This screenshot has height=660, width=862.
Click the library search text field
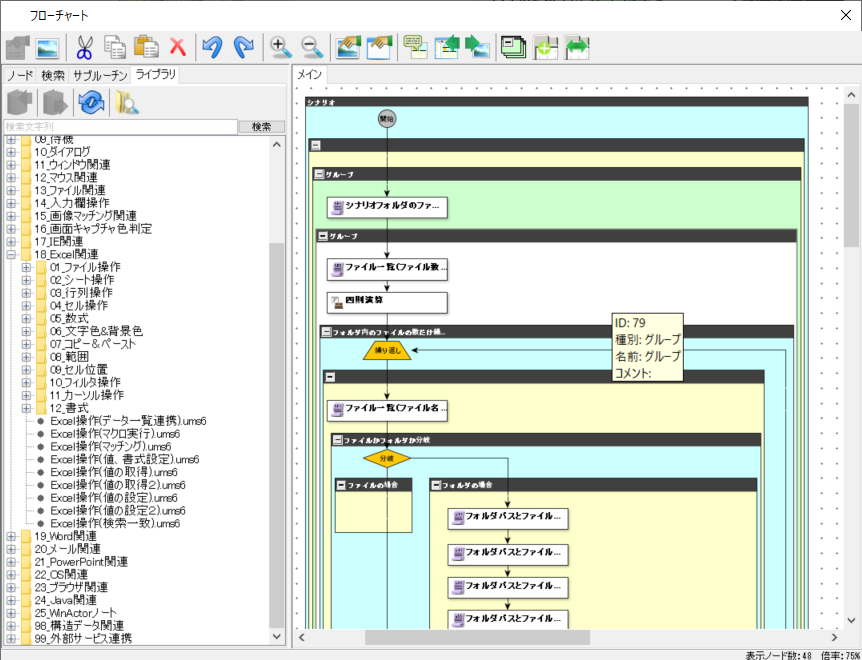[x=120, y=127]
